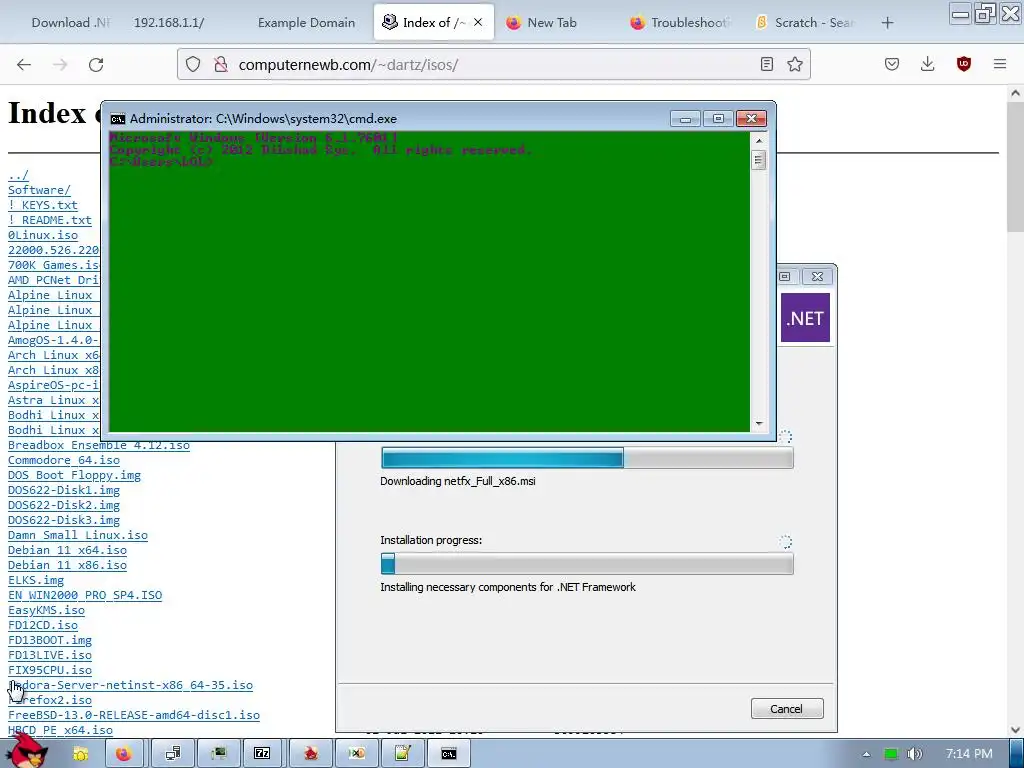The width and height of the screenshot is (1024, 768).
Task: Open a new browser tab
Action: (887, 23)
